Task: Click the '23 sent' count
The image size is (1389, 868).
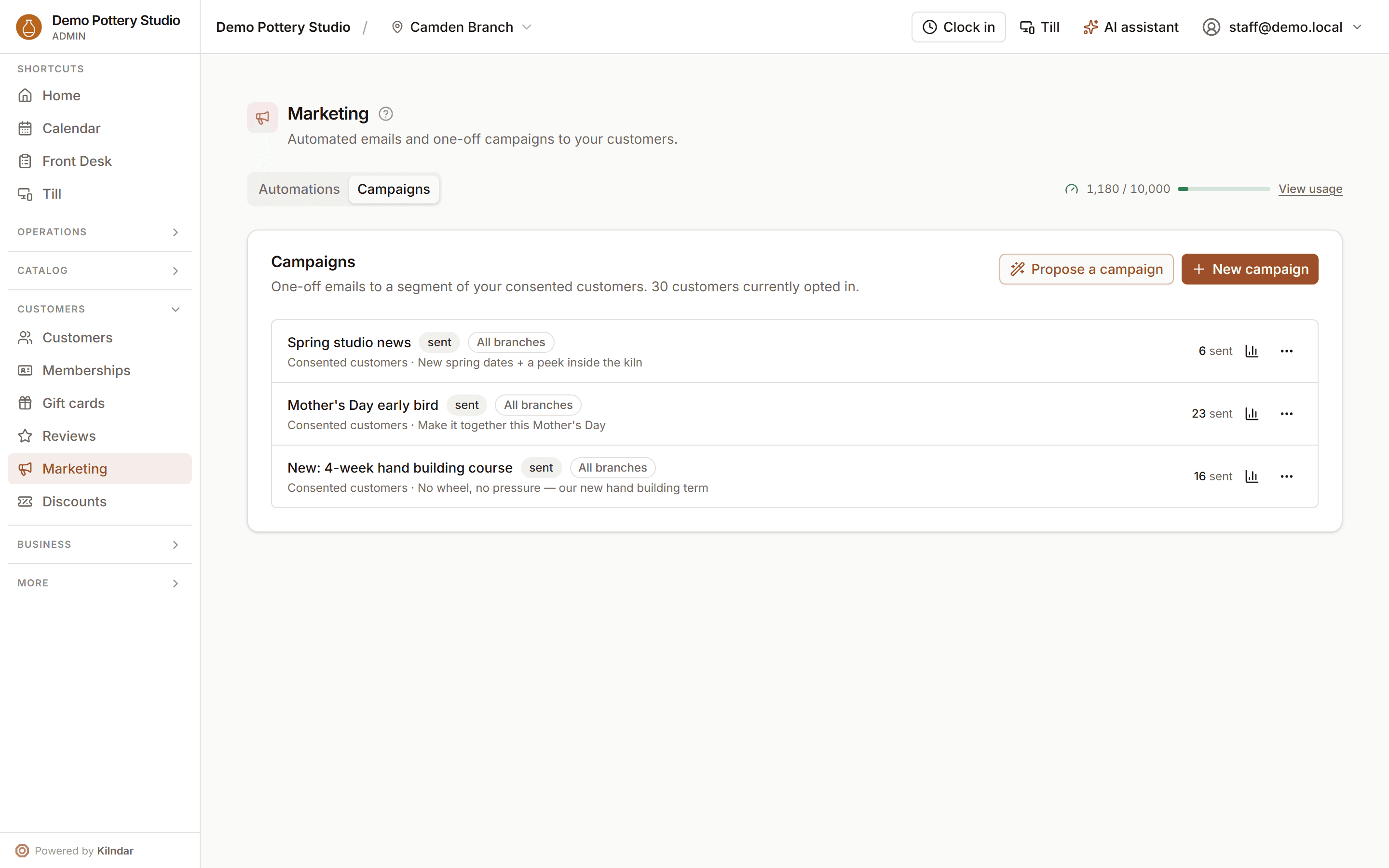Action: (1212, 413)
